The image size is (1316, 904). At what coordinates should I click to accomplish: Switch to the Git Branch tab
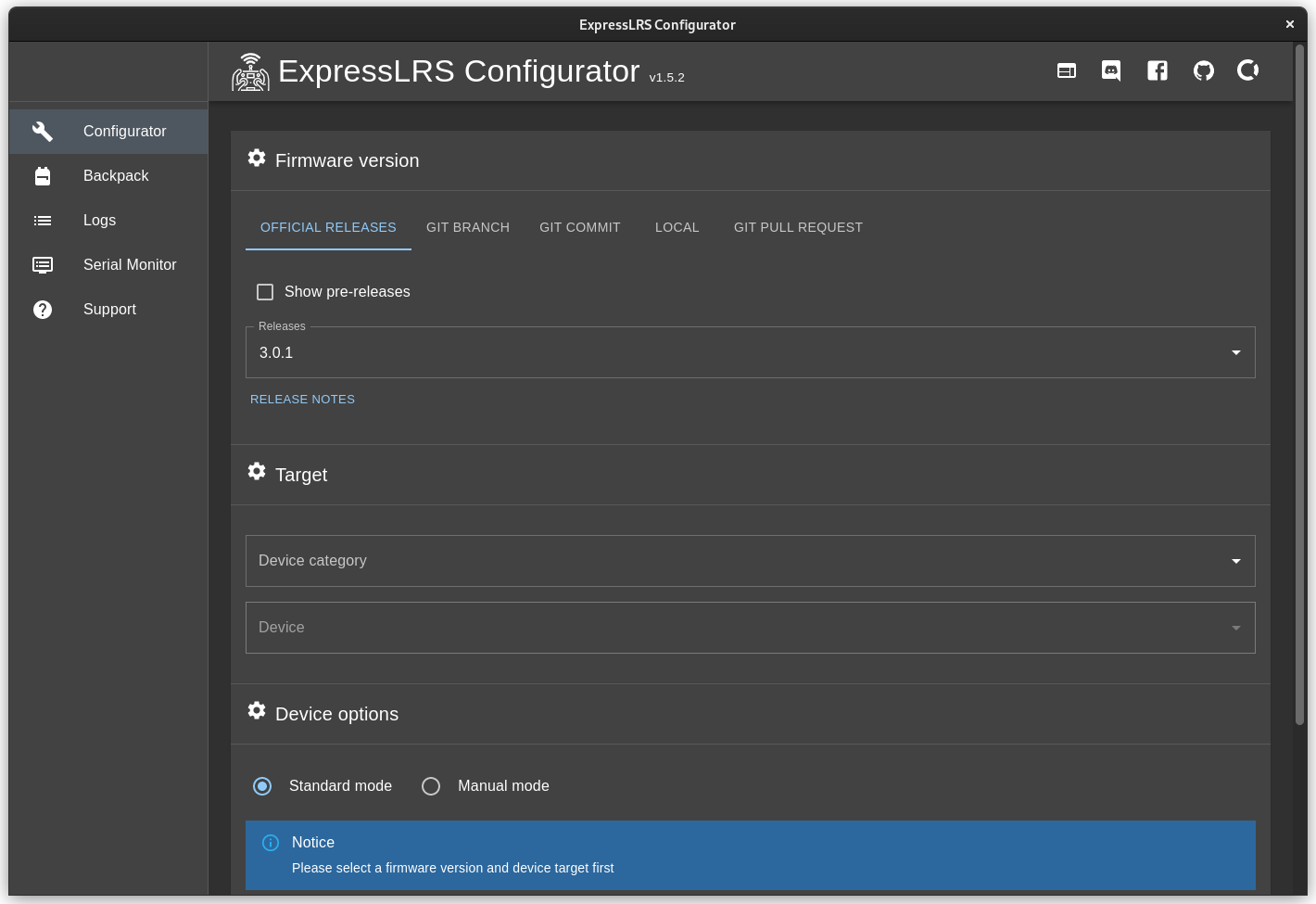tap(468, 227)
